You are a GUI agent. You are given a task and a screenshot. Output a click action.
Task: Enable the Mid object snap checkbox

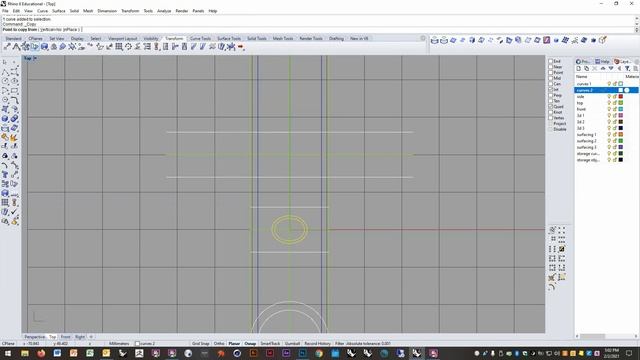click(x=551, y=78)
